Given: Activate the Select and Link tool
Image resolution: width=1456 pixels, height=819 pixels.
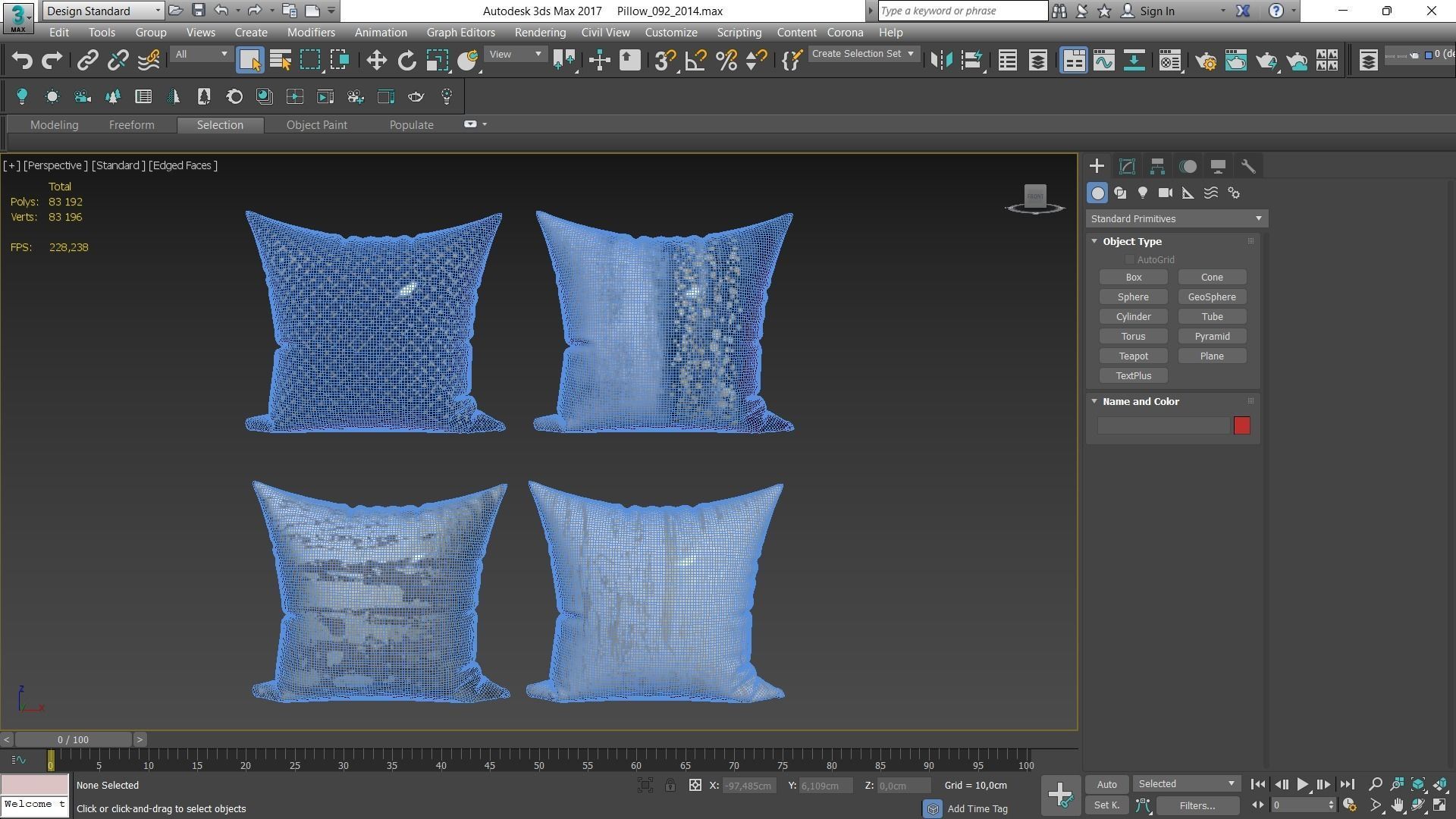Looking at the screenshot, I should click(x=87, y=61).
